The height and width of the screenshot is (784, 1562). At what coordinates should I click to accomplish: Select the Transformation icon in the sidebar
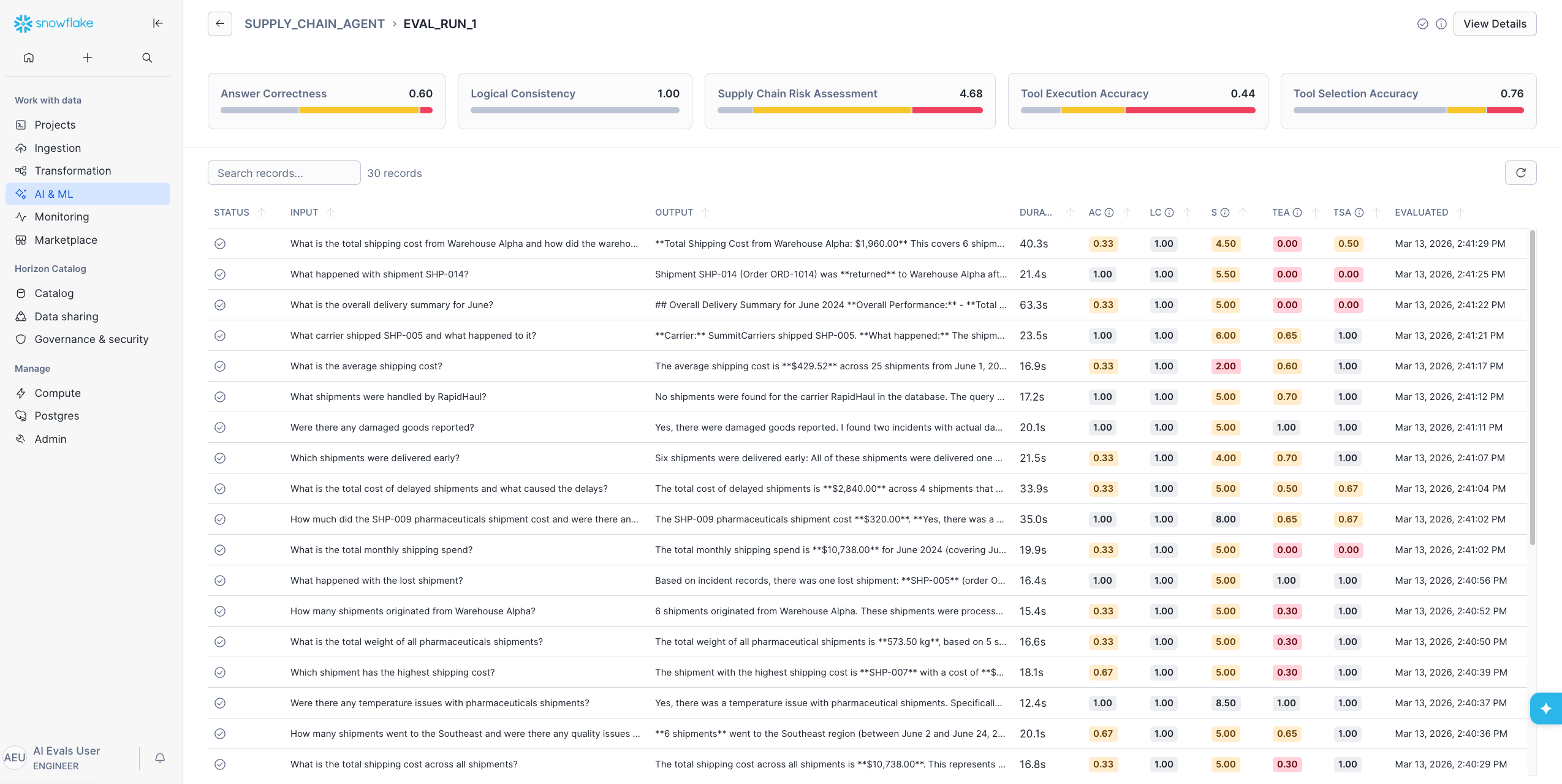click(x=20, y=170)
